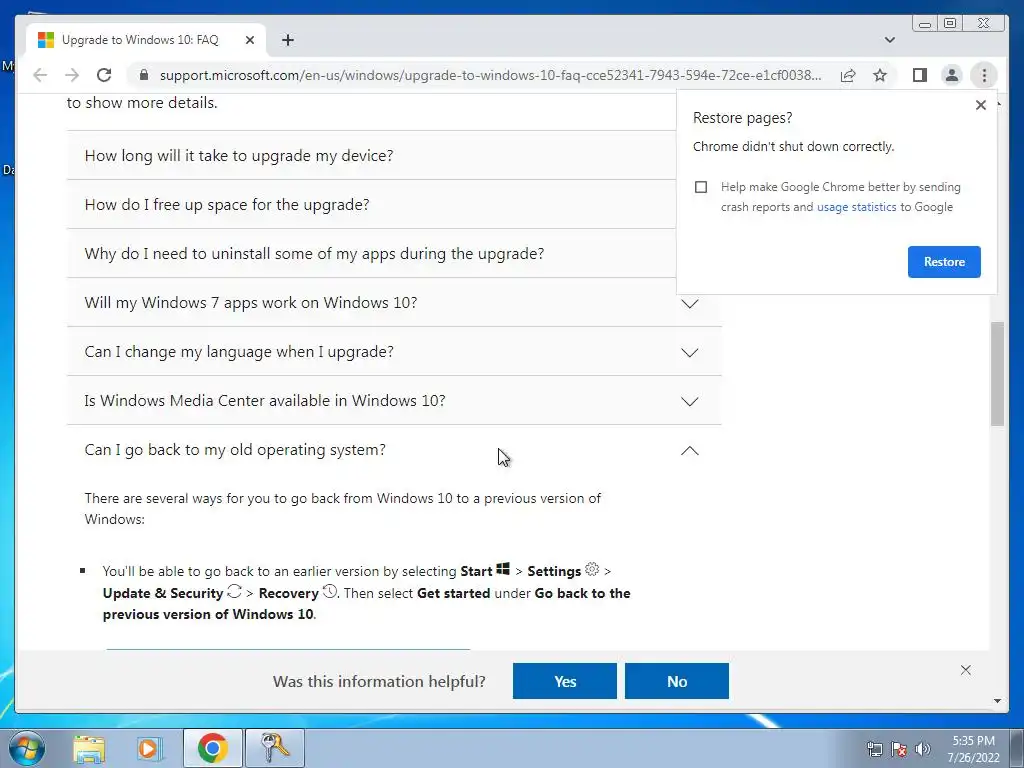
Task: Bookmark this page with the star icon
Action: 880,75
